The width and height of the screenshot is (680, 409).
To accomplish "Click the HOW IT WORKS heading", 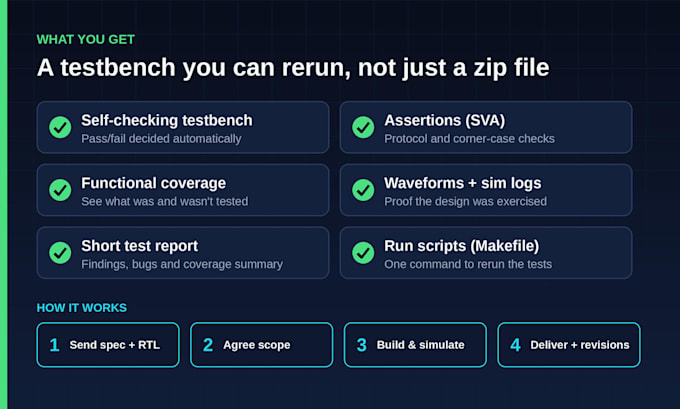I will (x=82, y=308).
